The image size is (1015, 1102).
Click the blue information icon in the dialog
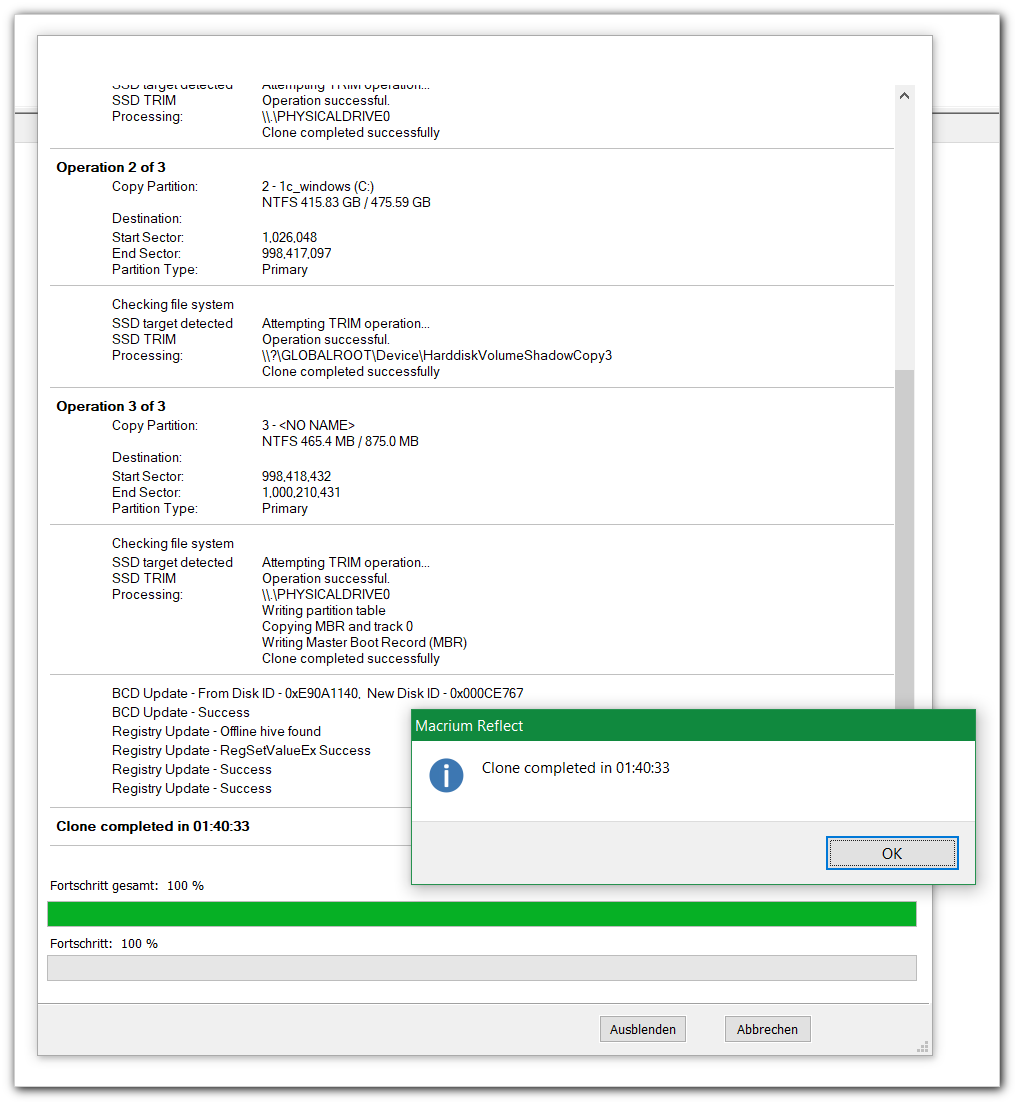[x=446, y=775]
